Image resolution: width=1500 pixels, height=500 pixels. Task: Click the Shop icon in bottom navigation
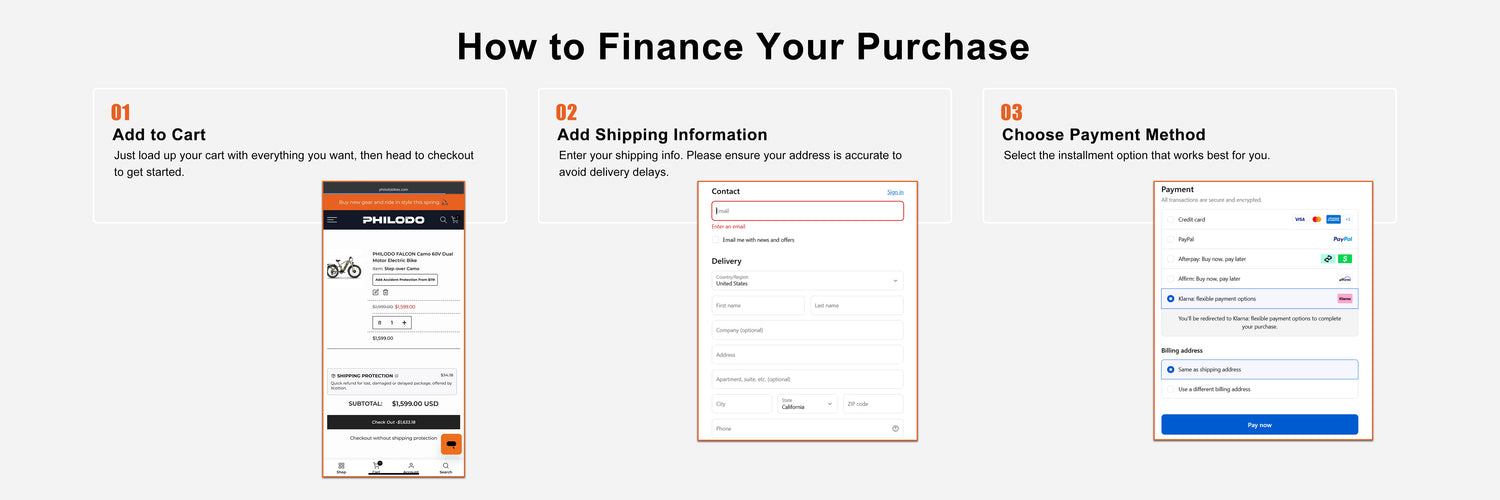[341, 467]
